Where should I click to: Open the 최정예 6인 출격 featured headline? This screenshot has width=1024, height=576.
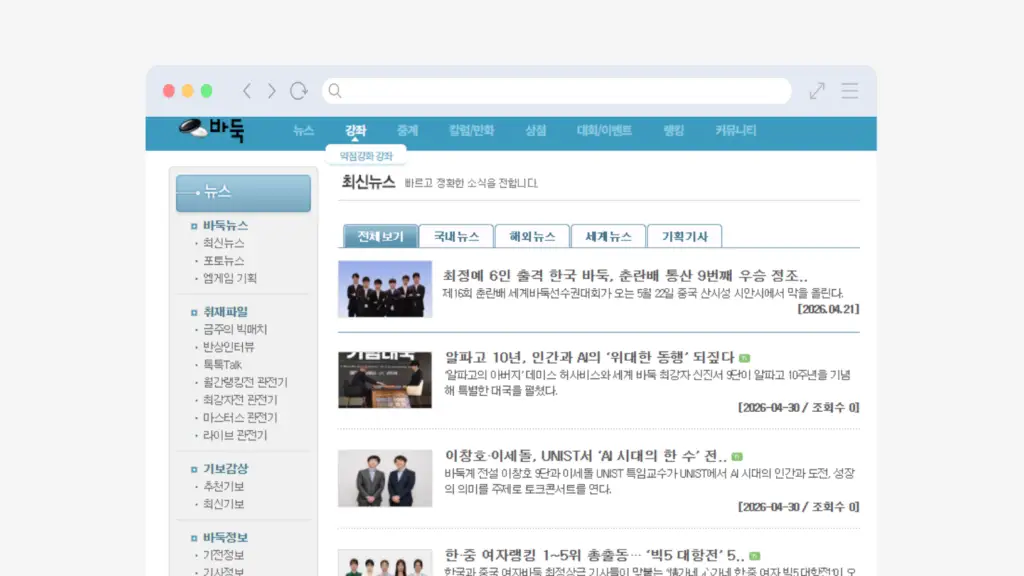pos(625,276)
